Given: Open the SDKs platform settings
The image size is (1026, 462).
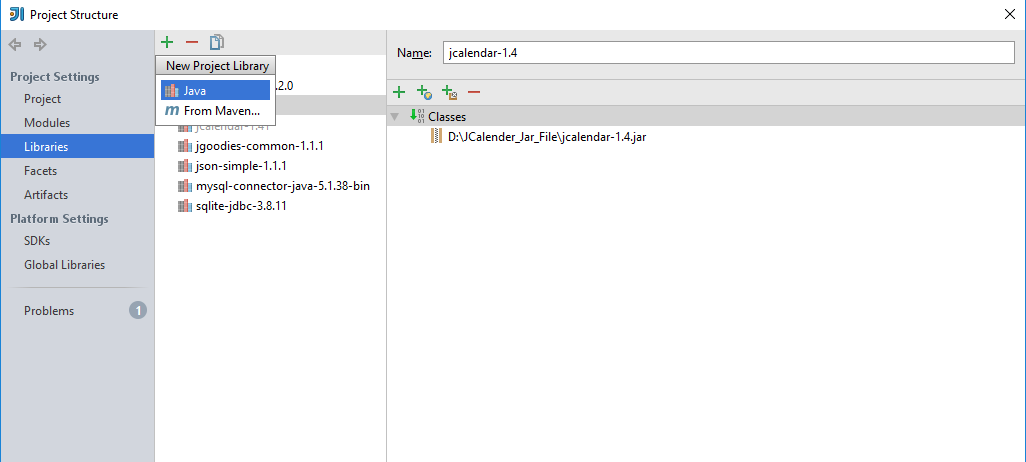Looking at the screenshot, I should pyautogui.click(x=37, y=241).
